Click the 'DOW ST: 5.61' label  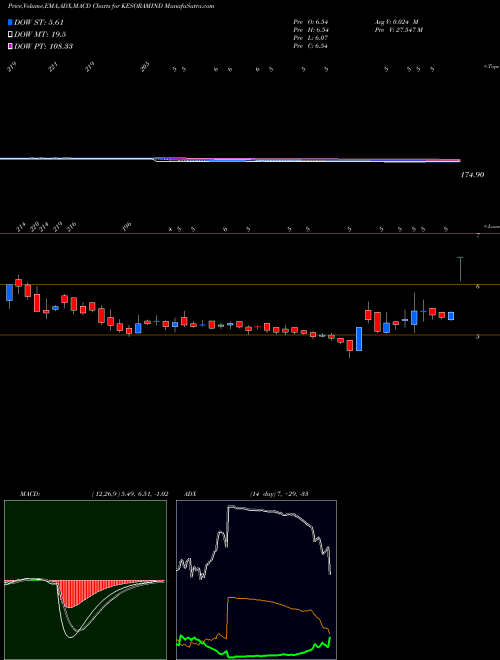39,23
